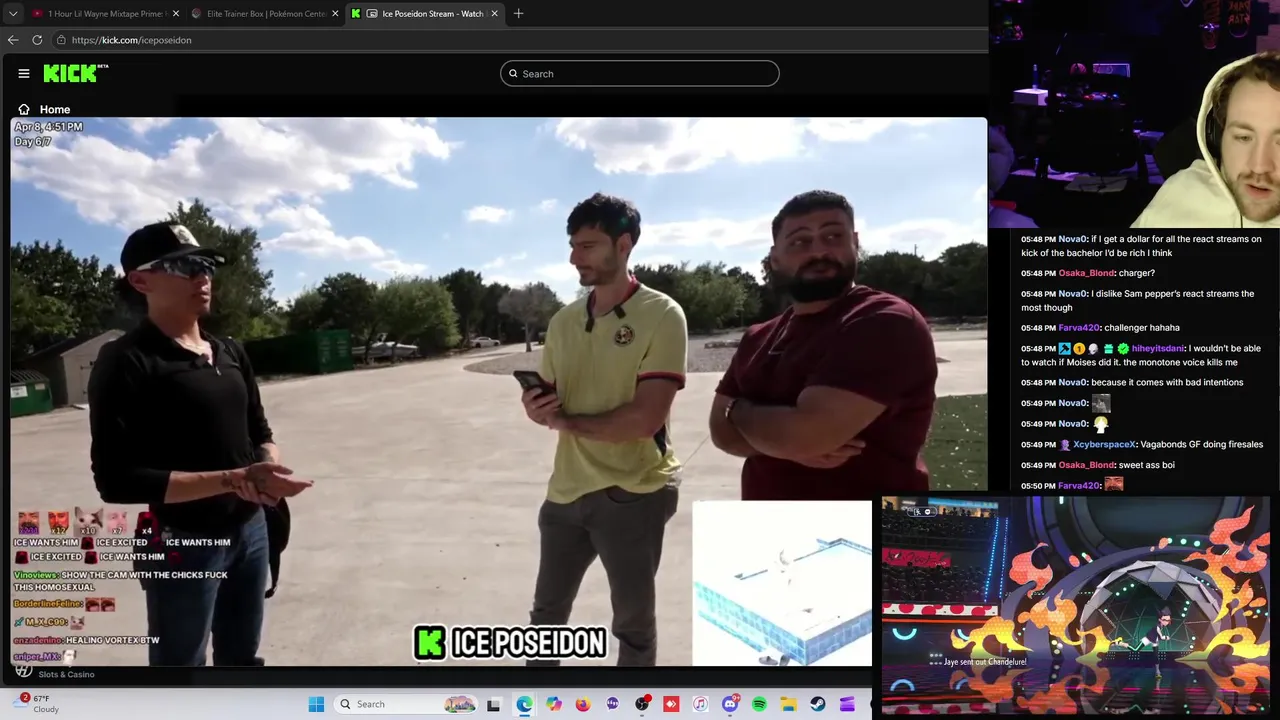Focus the Kick search field
This screenshot has height=720, width=1280.
click(639, 73)
